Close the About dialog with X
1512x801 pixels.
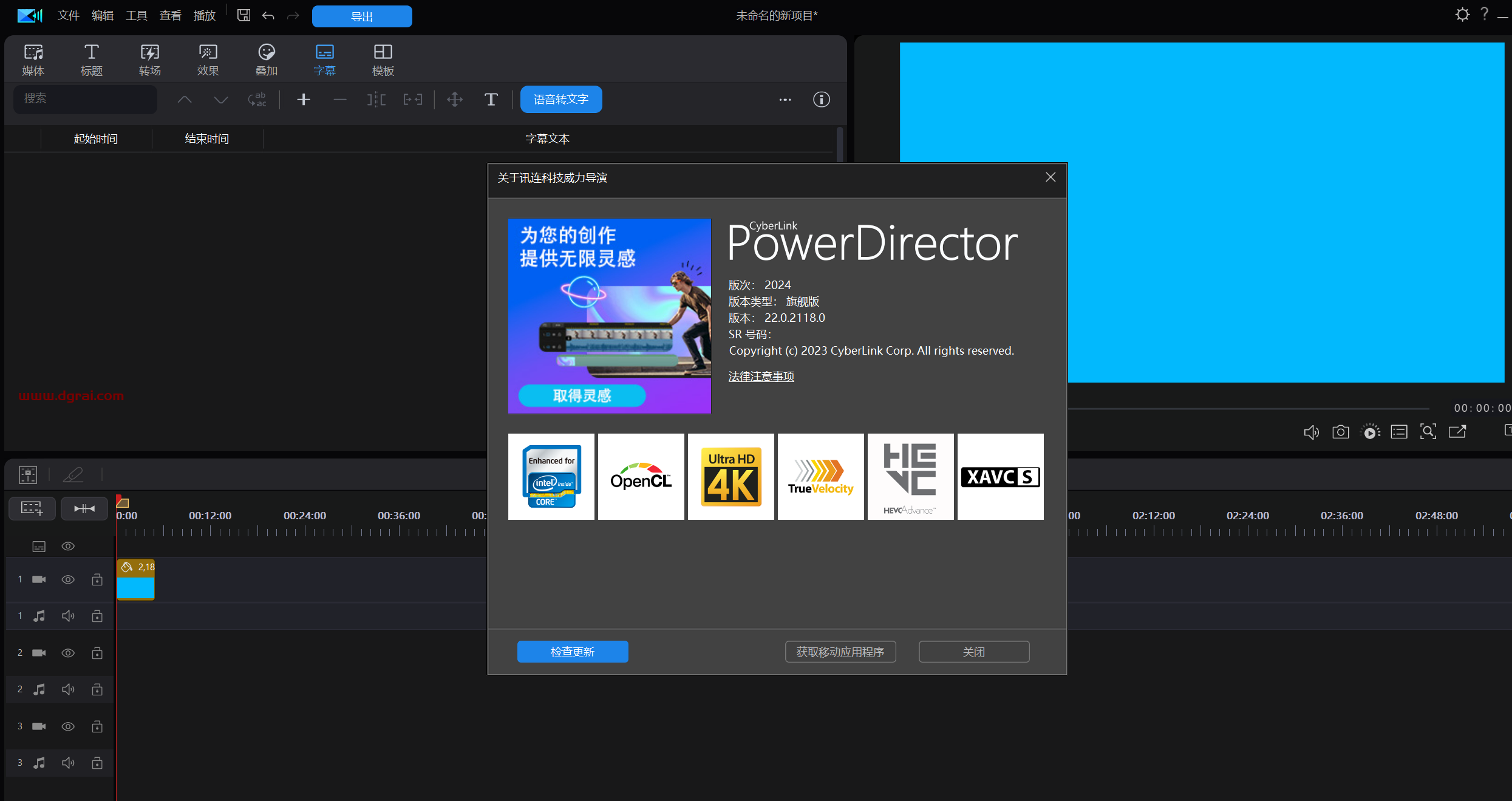1051,177
